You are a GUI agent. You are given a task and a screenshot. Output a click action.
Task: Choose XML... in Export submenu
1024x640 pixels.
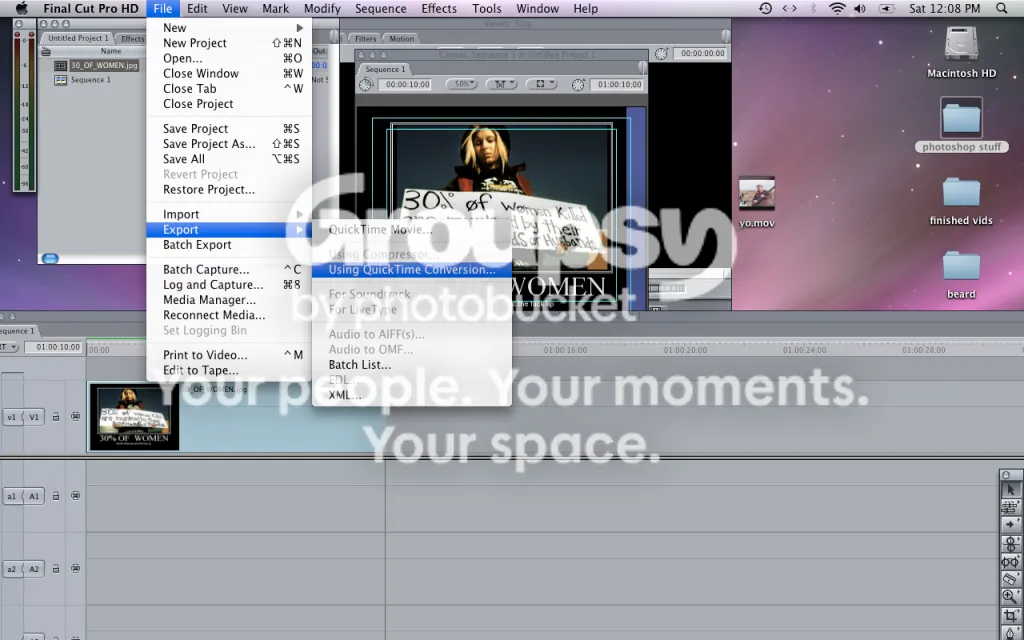tap(412, 394)
